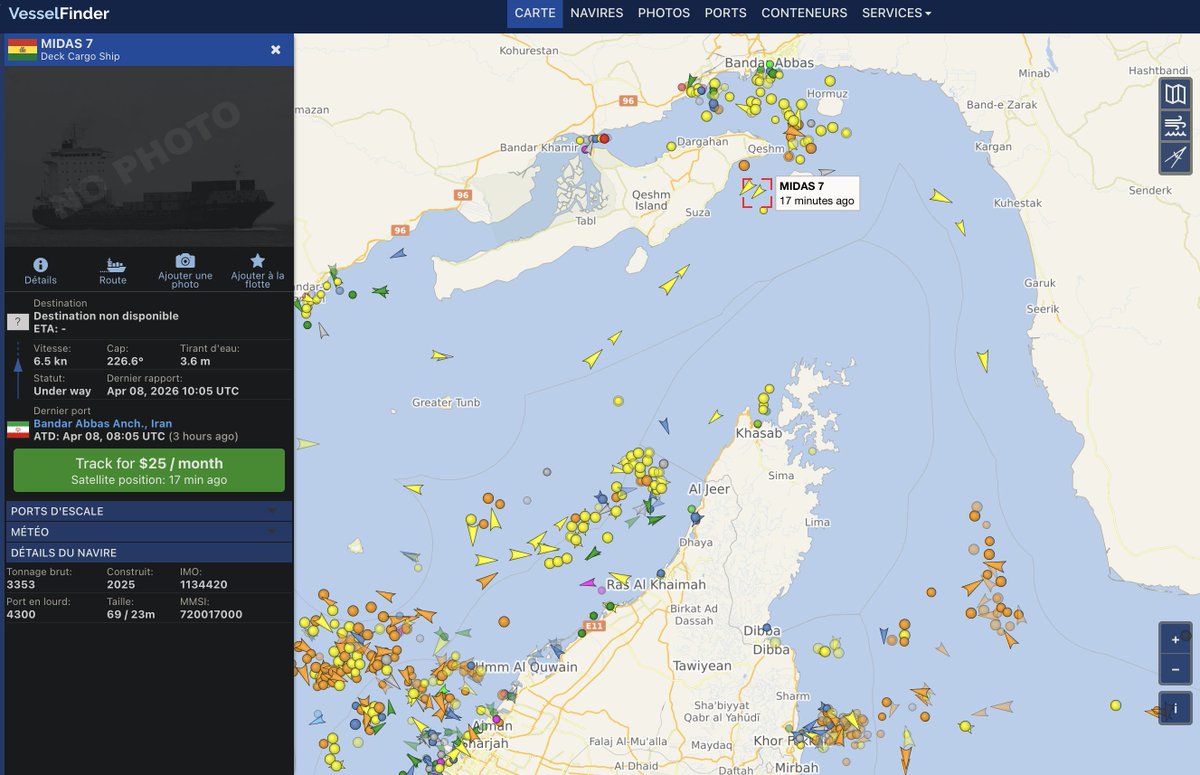The height and width of the screenshot is (775, 1200).
Task: Click the green vessel dot north of Khasab
Action: (x=757, y=424)
